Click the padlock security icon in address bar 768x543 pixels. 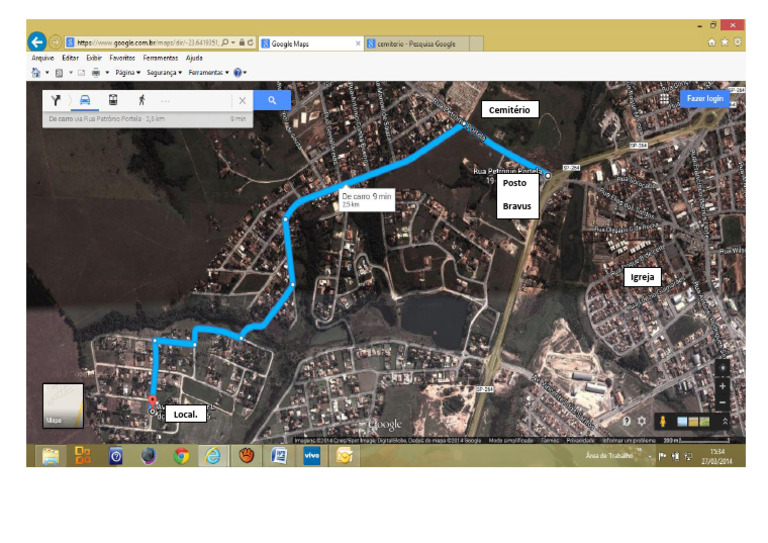pyautogui.click(x=242, y=43)
